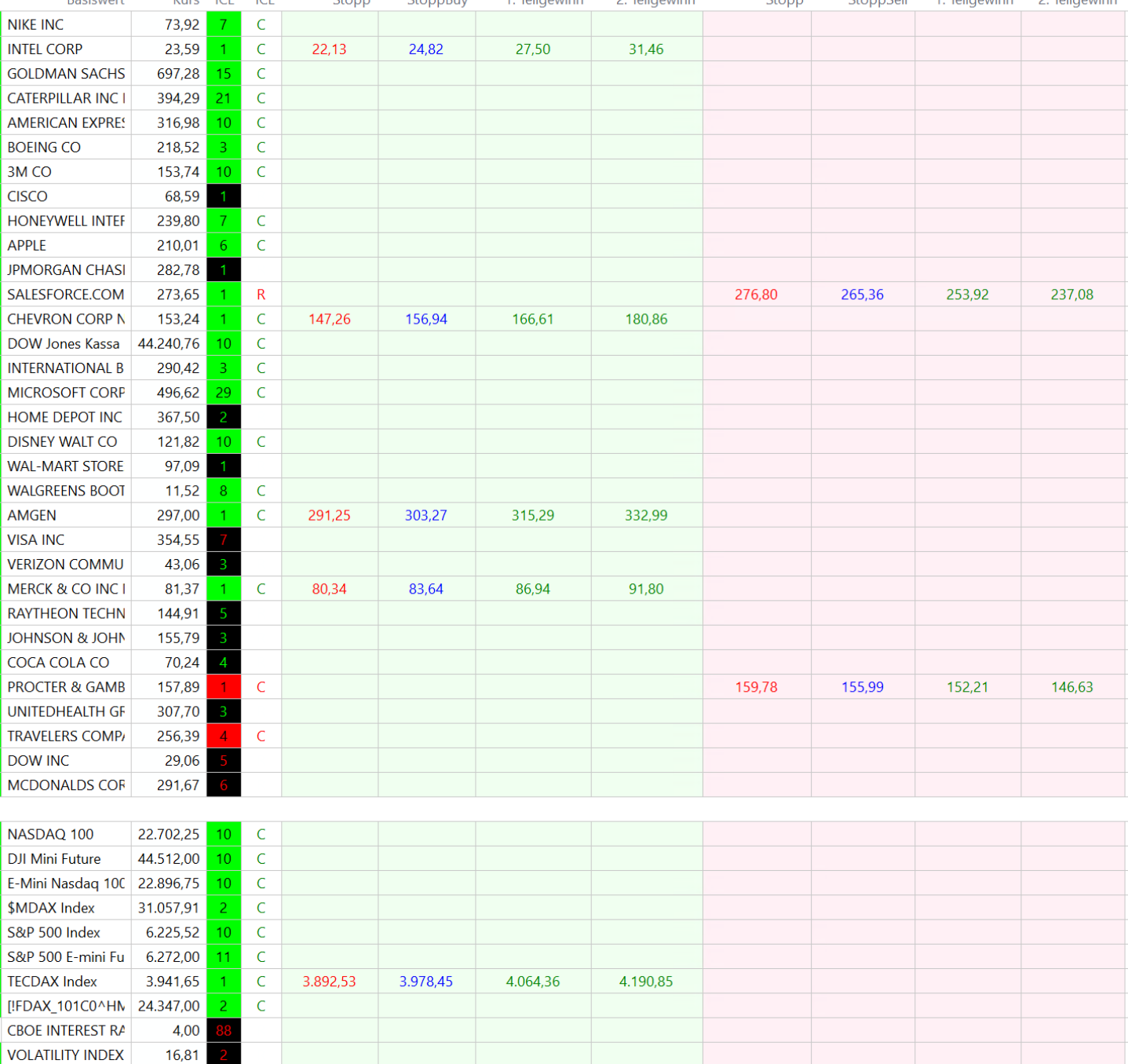Click Chevron stop-buy value 156,94
The height and width of the screenshot is (1064, 1128).
point(425,320)
